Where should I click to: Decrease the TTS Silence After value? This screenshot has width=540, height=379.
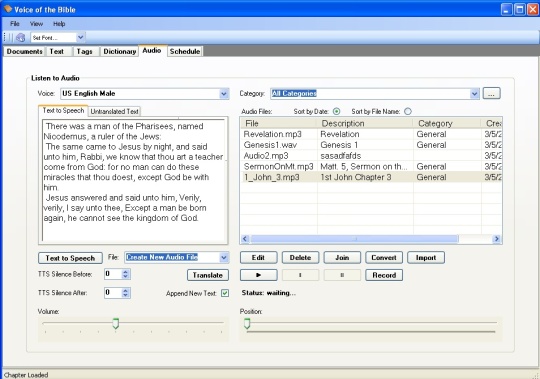click(126, 295)
